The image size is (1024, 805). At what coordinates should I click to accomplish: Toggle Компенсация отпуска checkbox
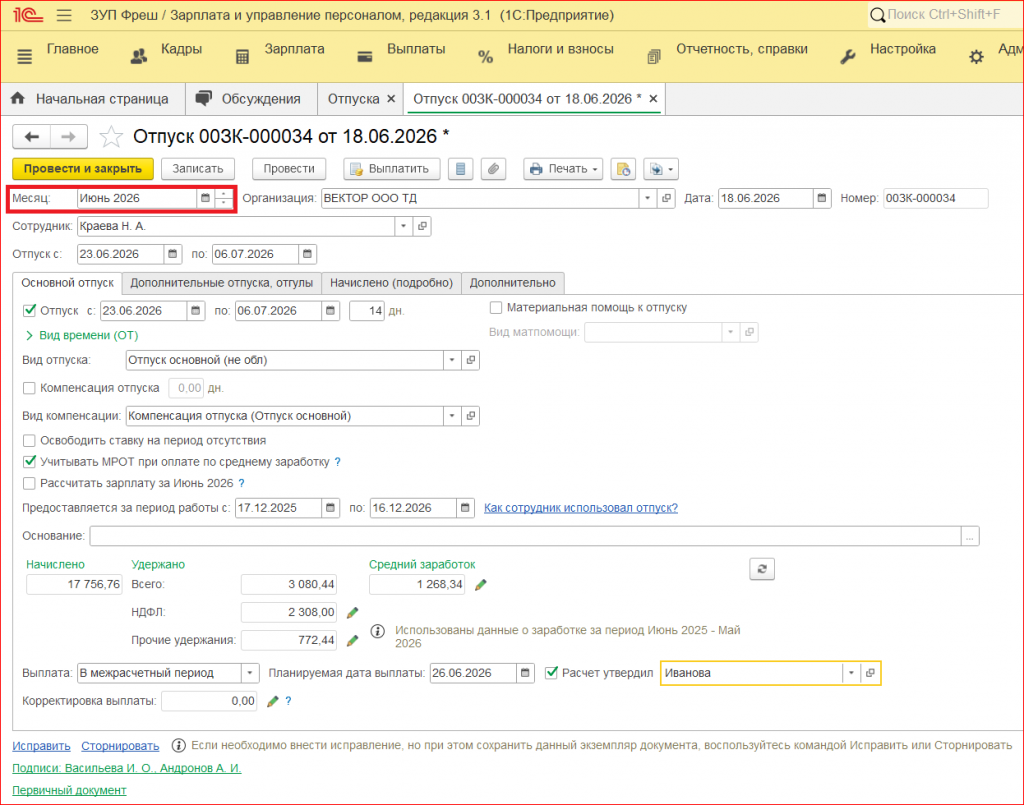29,388
